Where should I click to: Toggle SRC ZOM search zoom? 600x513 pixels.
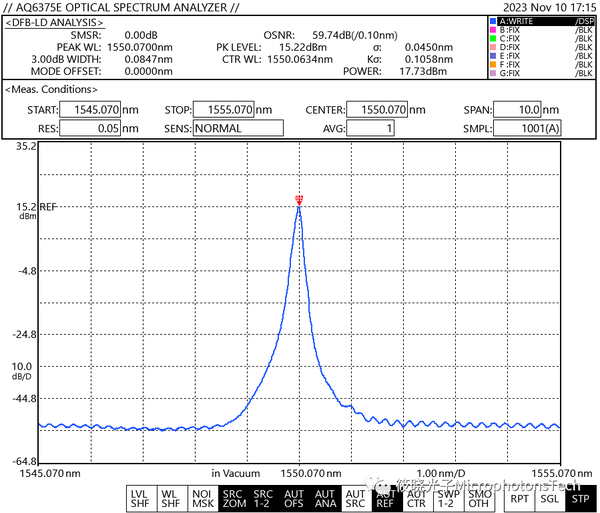[x=234, y=498]
